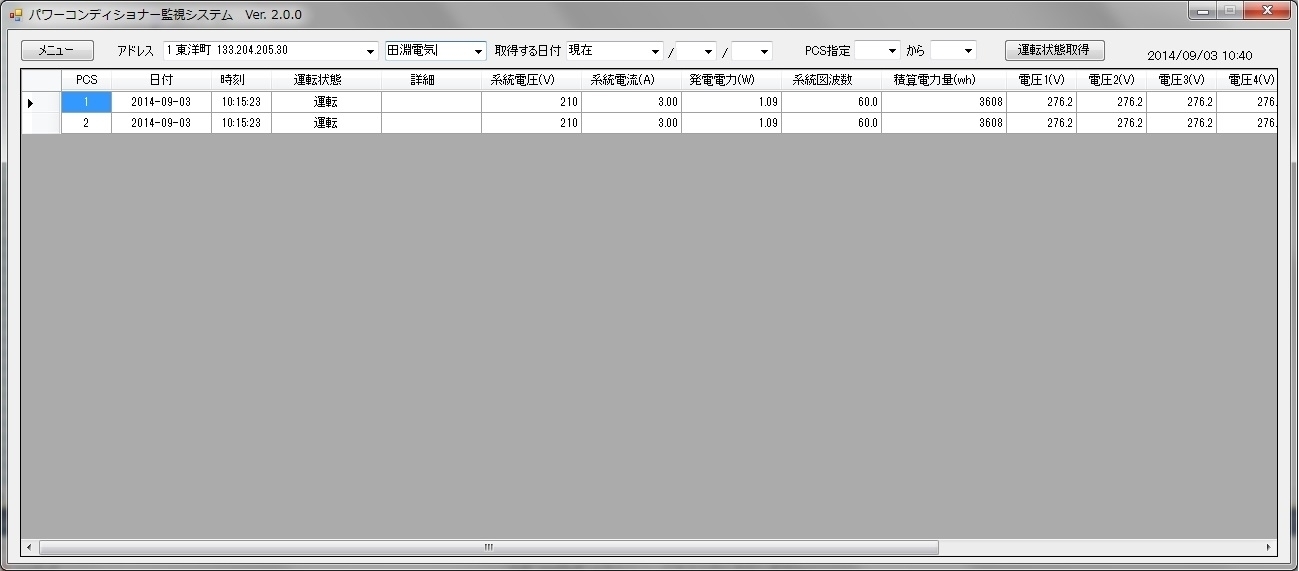Viewport: 1299px width, 571px height.
Task: Click the 2014-09-03 date in PCS 2 row
Action: [x=162, y=123]
